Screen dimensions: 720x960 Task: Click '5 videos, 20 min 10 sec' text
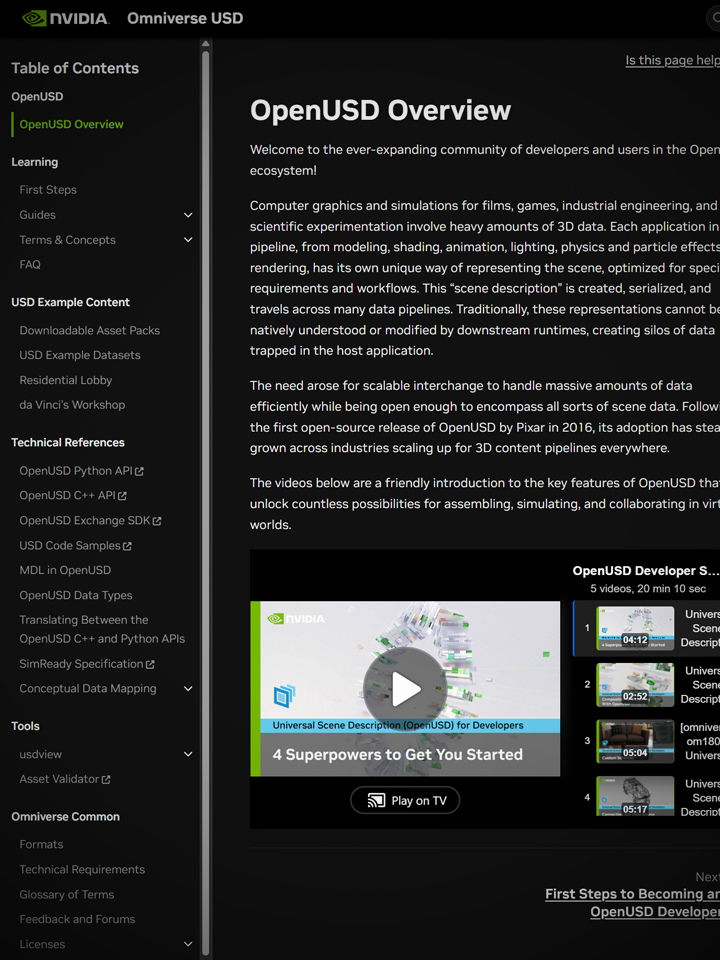[x=648, y=589]
